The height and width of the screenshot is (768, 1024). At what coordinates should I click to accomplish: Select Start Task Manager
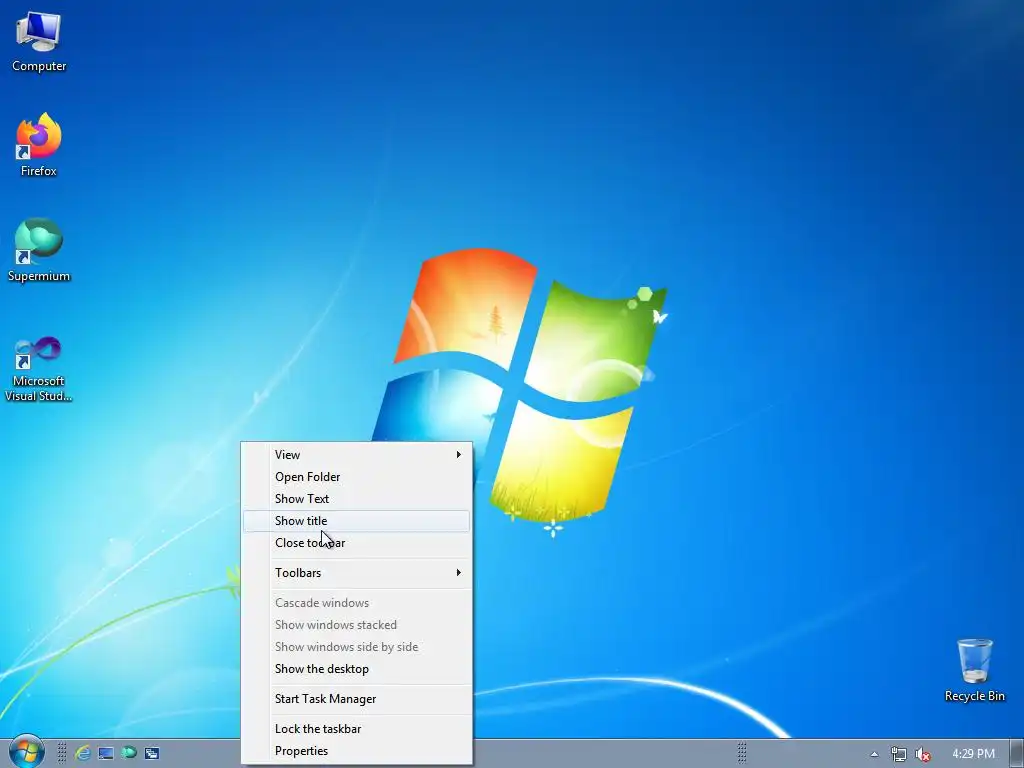pos(357,699)
